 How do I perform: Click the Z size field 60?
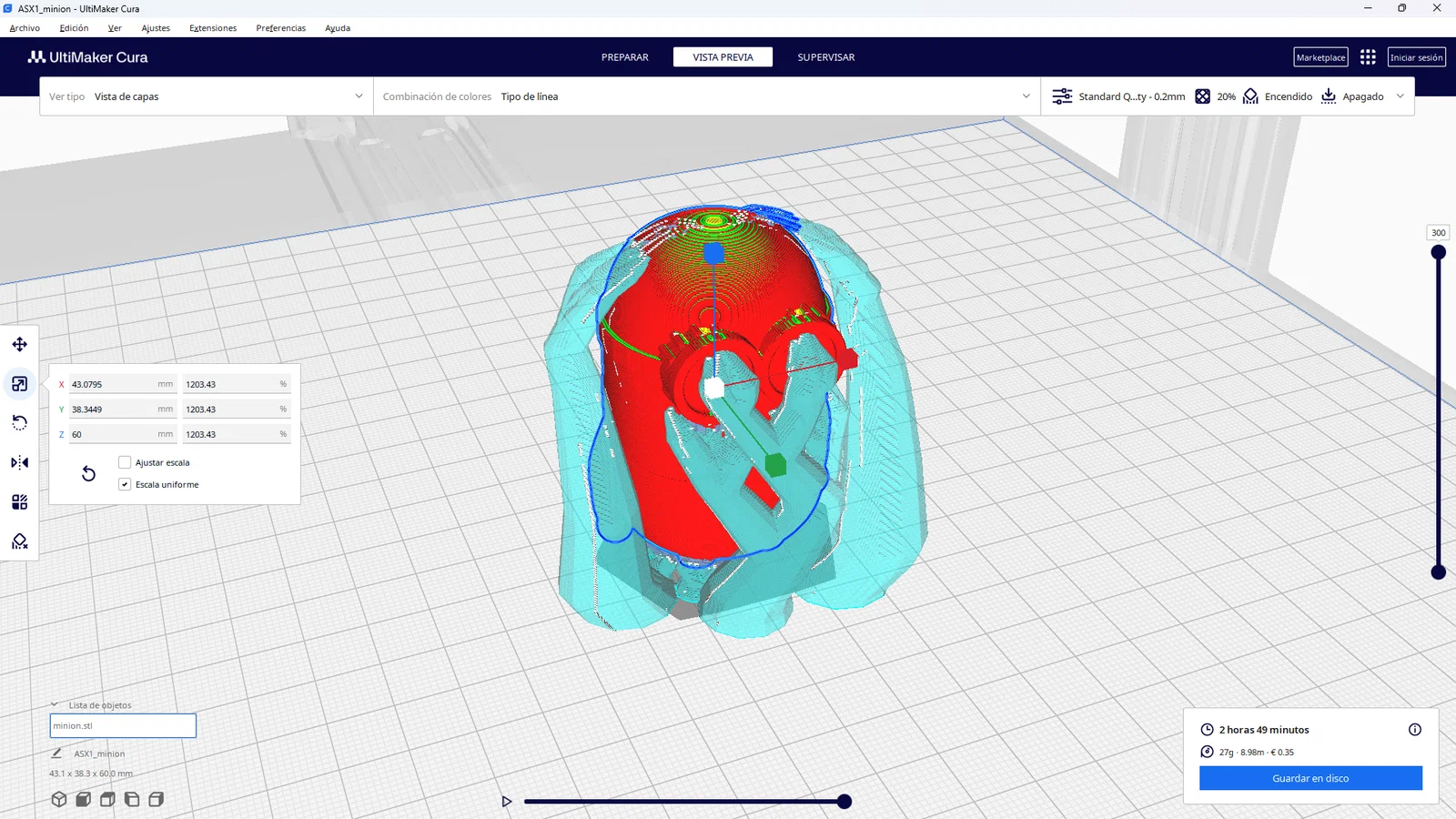point(122,434)
